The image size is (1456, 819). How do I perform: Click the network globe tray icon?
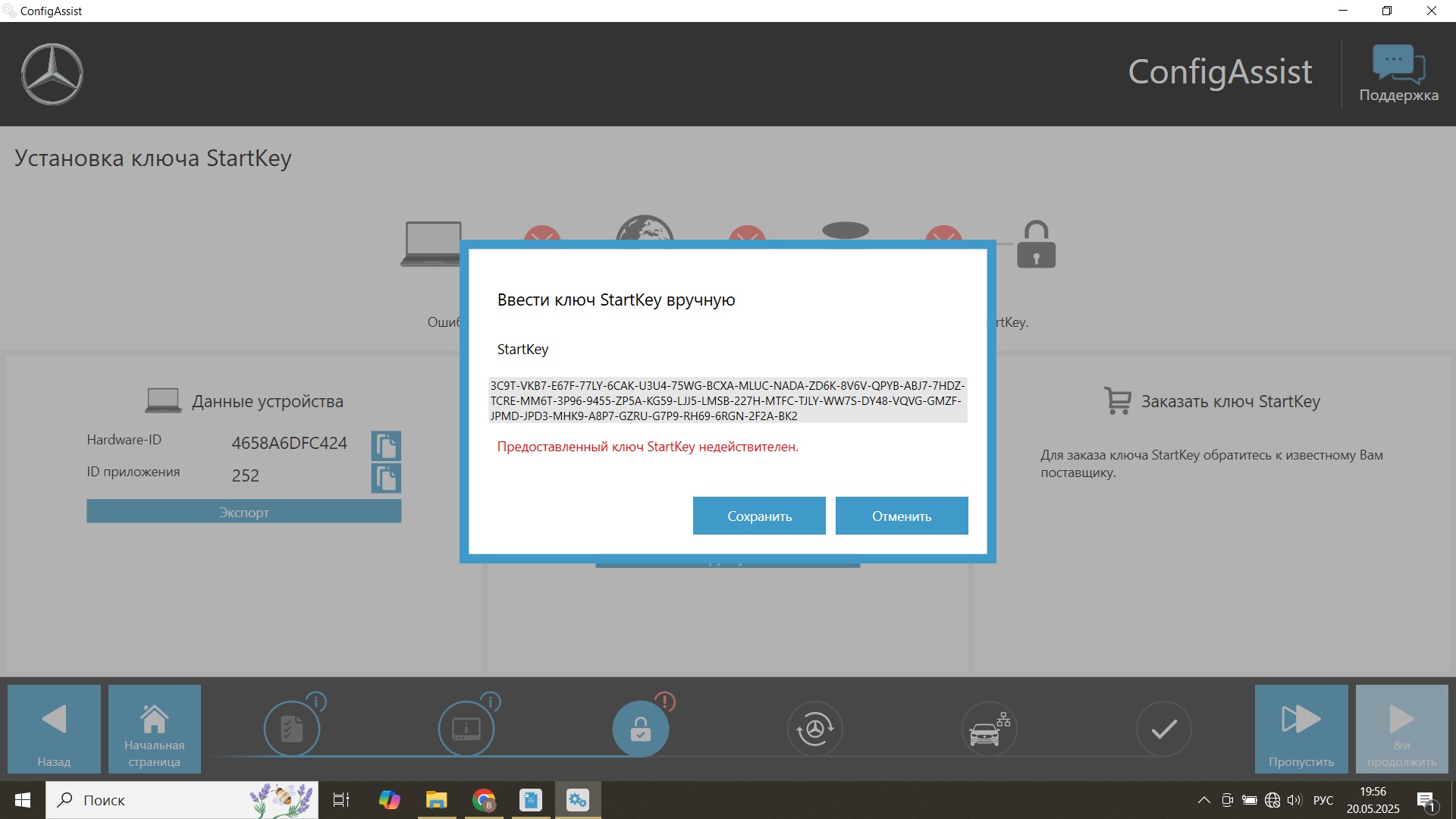[x=1272, y=800]
